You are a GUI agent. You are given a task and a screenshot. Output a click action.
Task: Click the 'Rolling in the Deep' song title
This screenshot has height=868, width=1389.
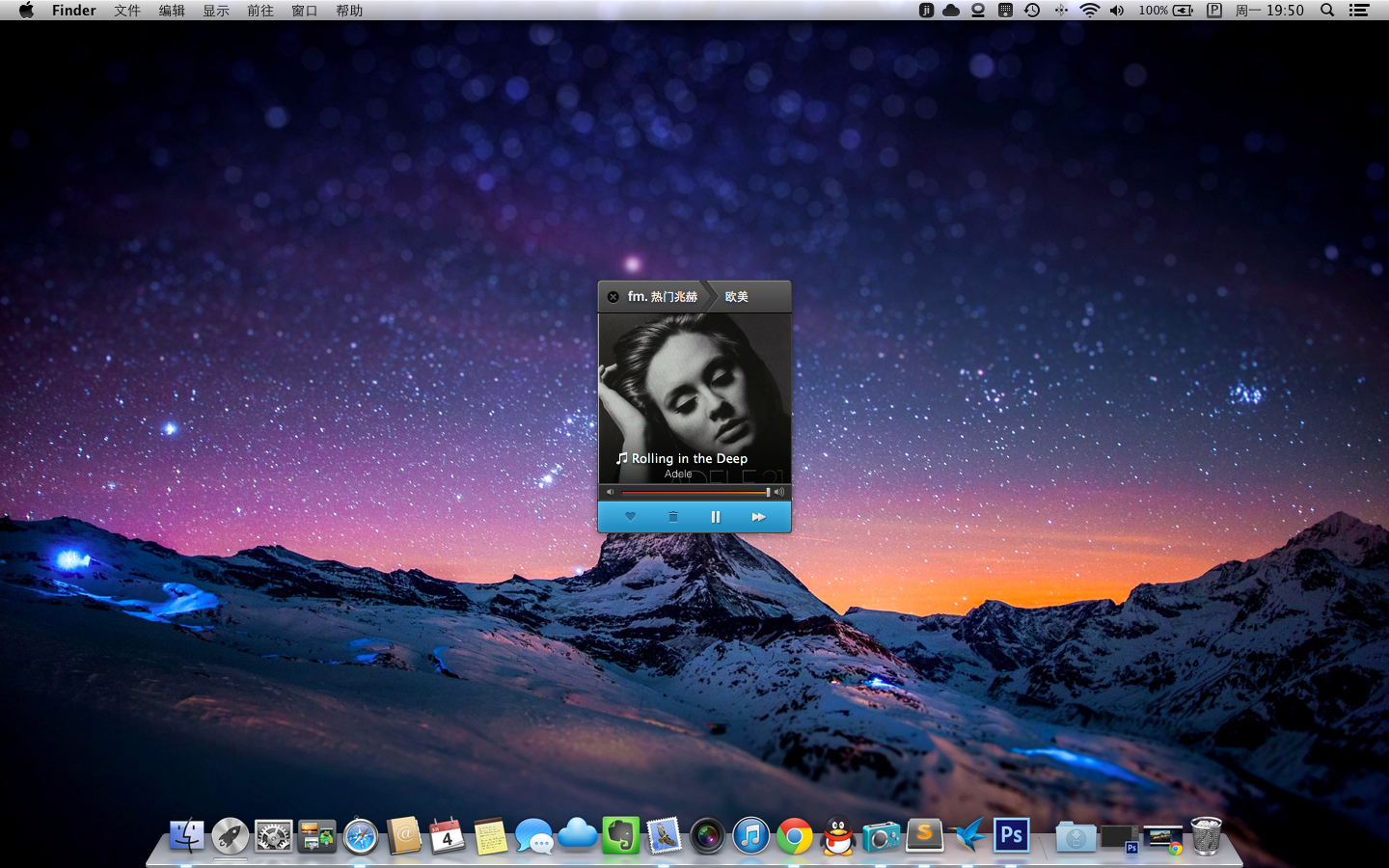[690, 459]
